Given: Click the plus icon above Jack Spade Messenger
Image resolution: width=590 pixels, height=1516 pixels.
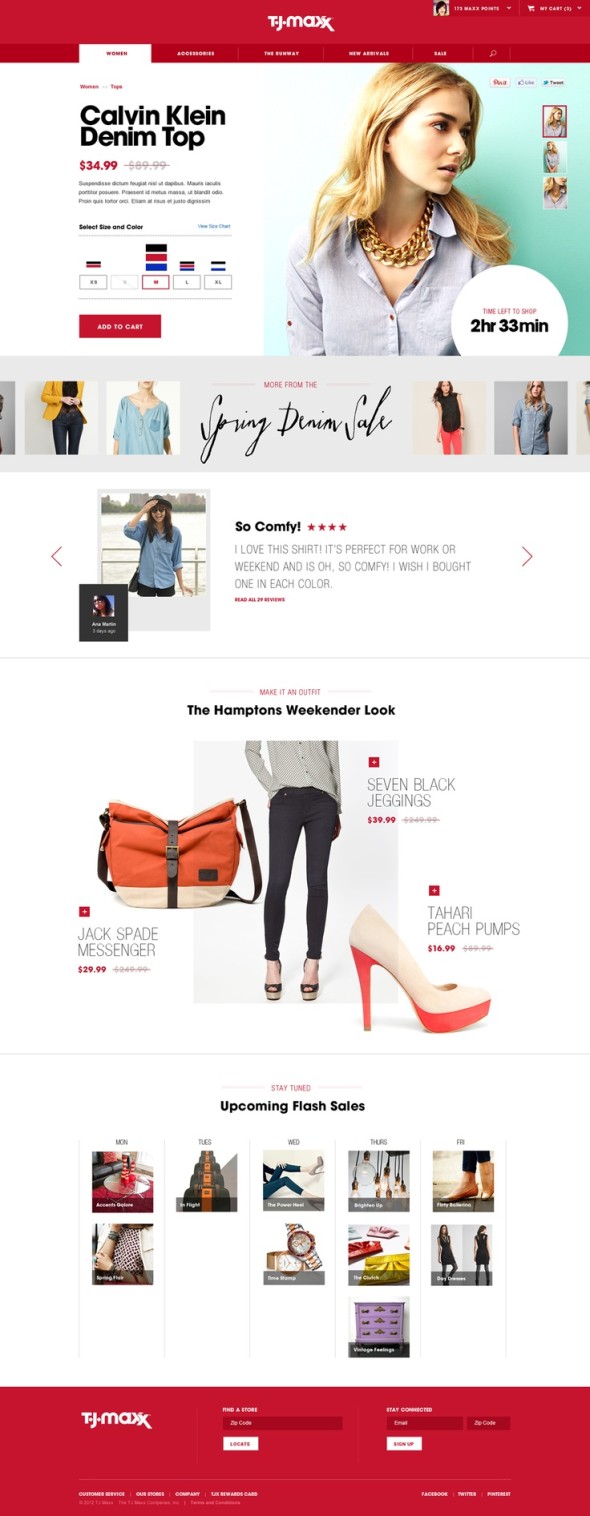Looking at the screenshot, I should click(84, 911).
